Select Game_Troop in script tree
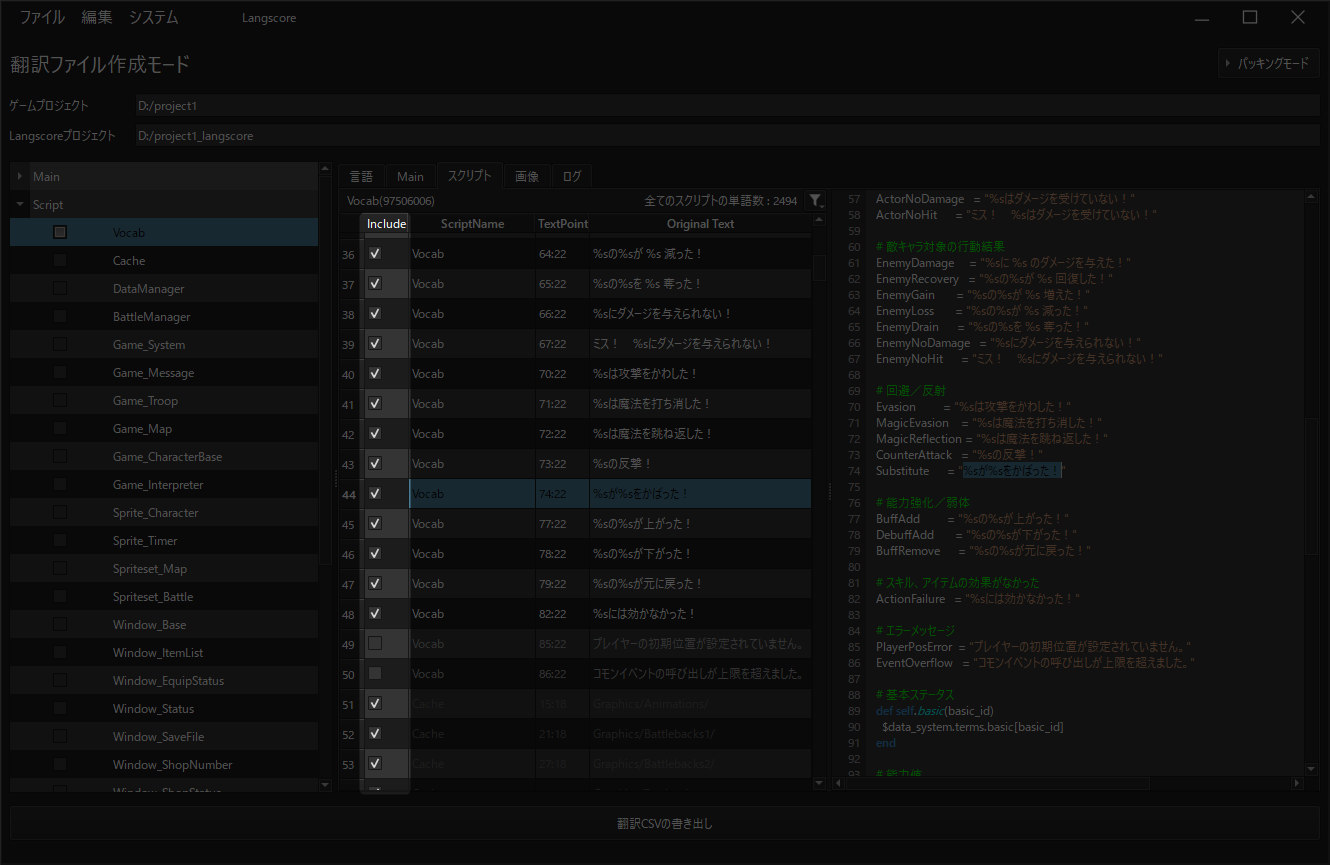Image resolution: width=1330 pixels, height=865 pixels. (x=145, y=400)
